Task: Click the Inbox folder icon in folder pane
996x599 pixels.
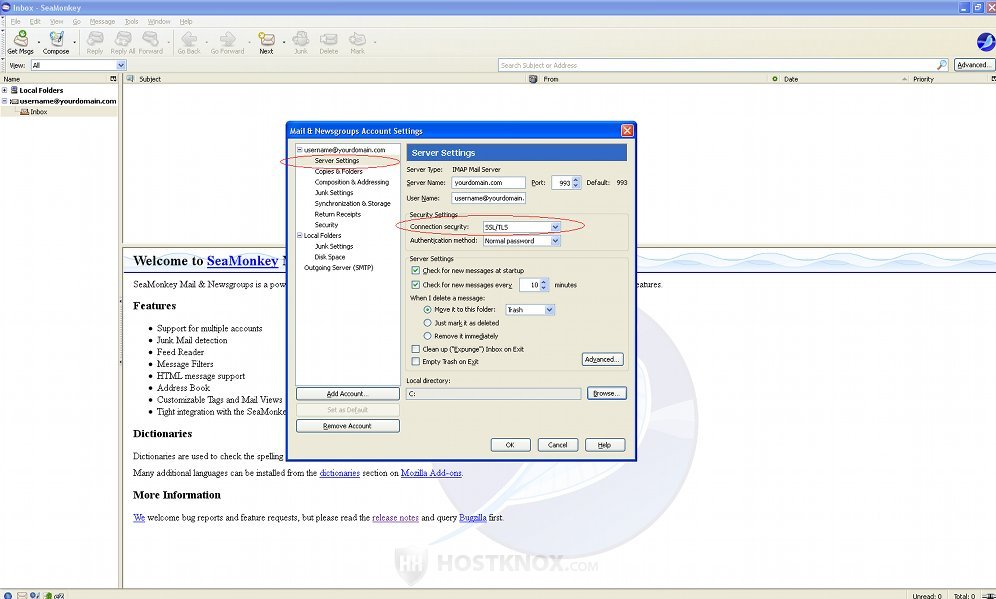Action: pyautogui.click(x=25, y=112)
